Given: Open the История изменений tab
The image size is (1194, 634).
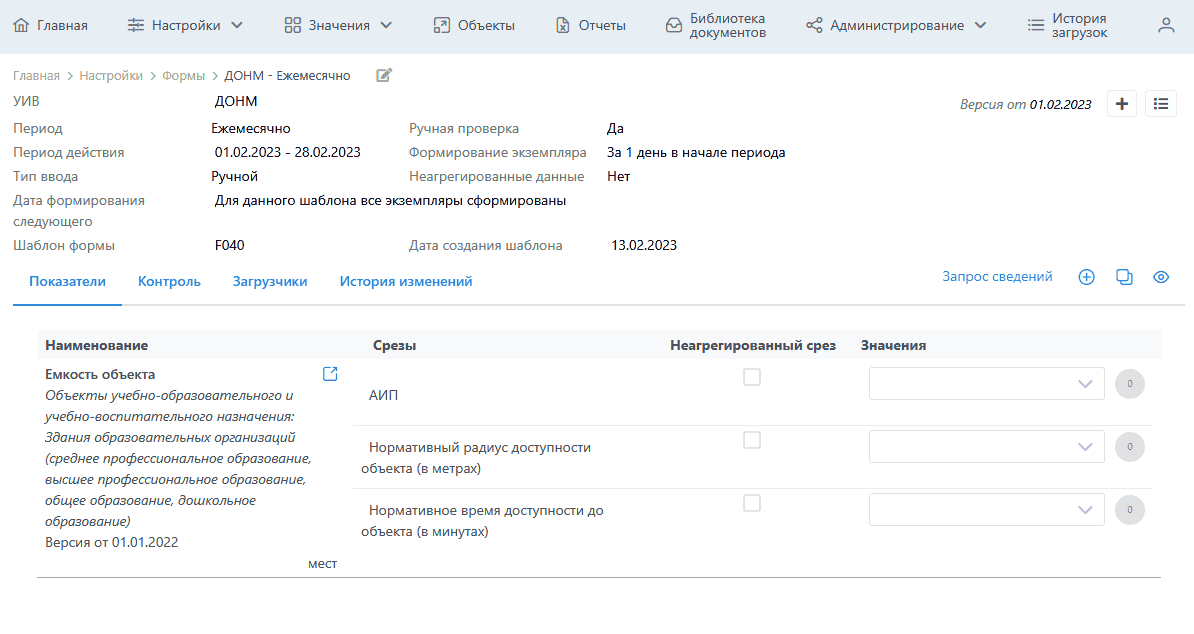Looking at the screenshot, I should coord(405,282).
